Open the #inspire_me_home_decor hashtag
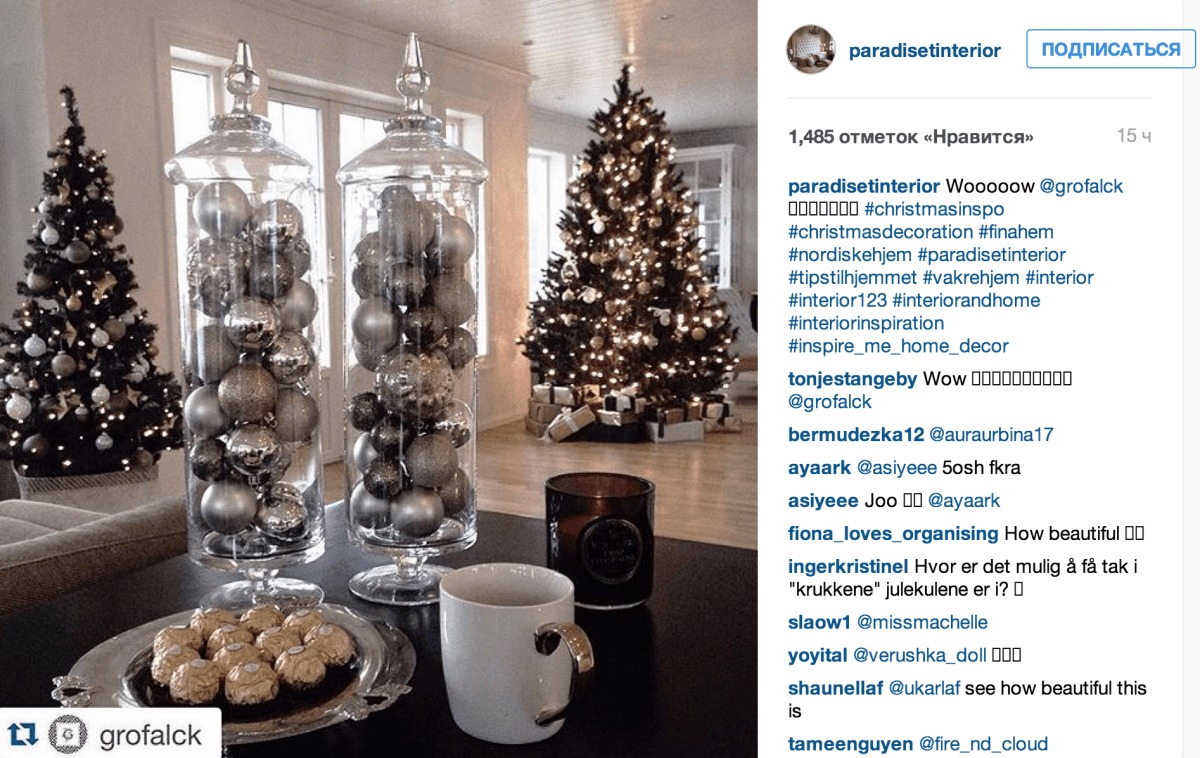This screenshot has height=758, width=1200. pos(898,346)
